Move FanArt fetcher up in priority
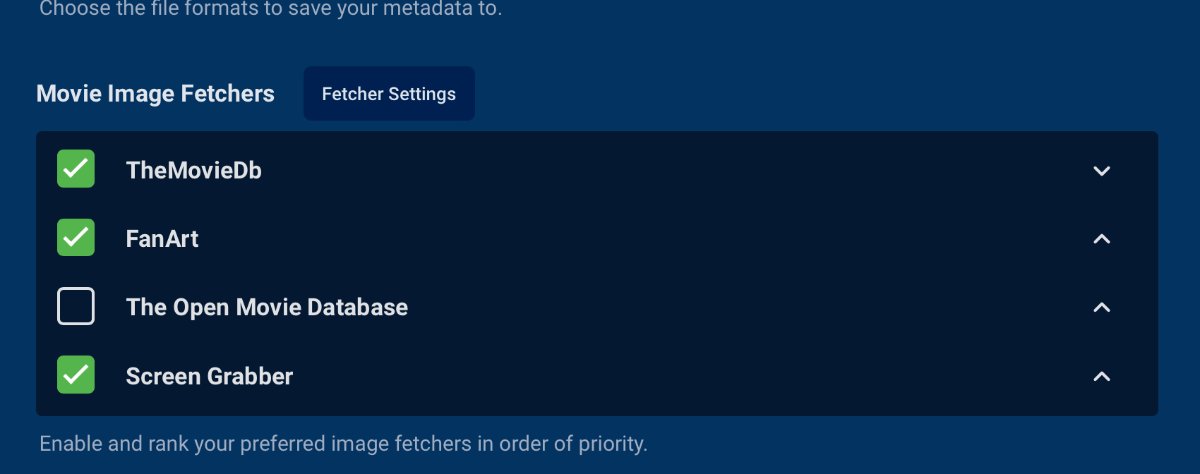This screenshot has height=474, width=1200. 1102,238
